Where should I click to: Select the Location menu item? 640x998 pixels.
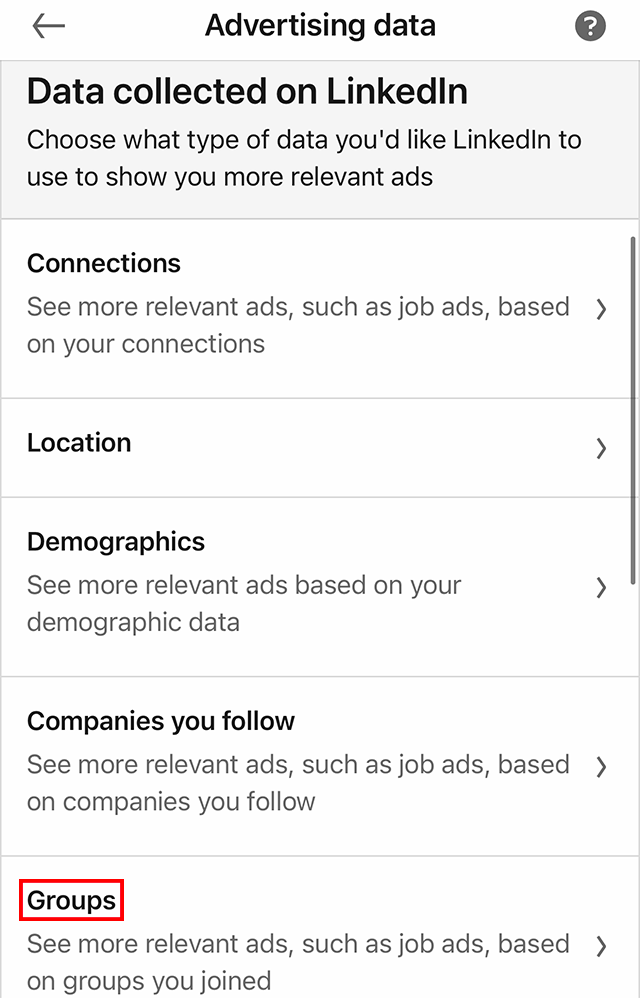click(79, 443)
